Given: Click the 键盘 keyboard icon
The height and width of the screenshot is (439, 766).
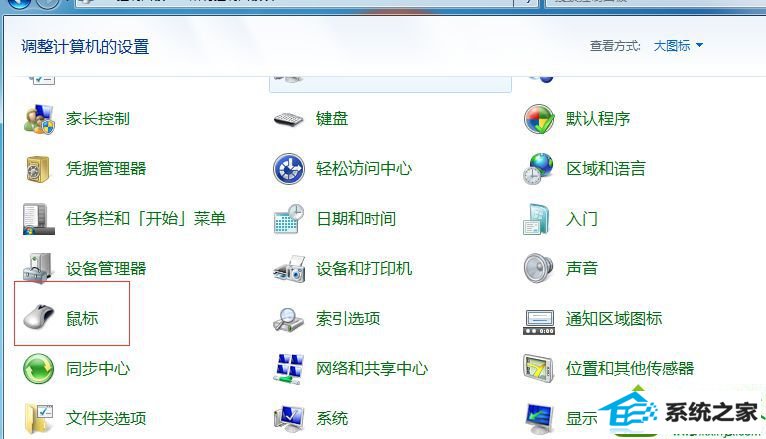Looking at the screenshot, I should (x=289, y=119).
